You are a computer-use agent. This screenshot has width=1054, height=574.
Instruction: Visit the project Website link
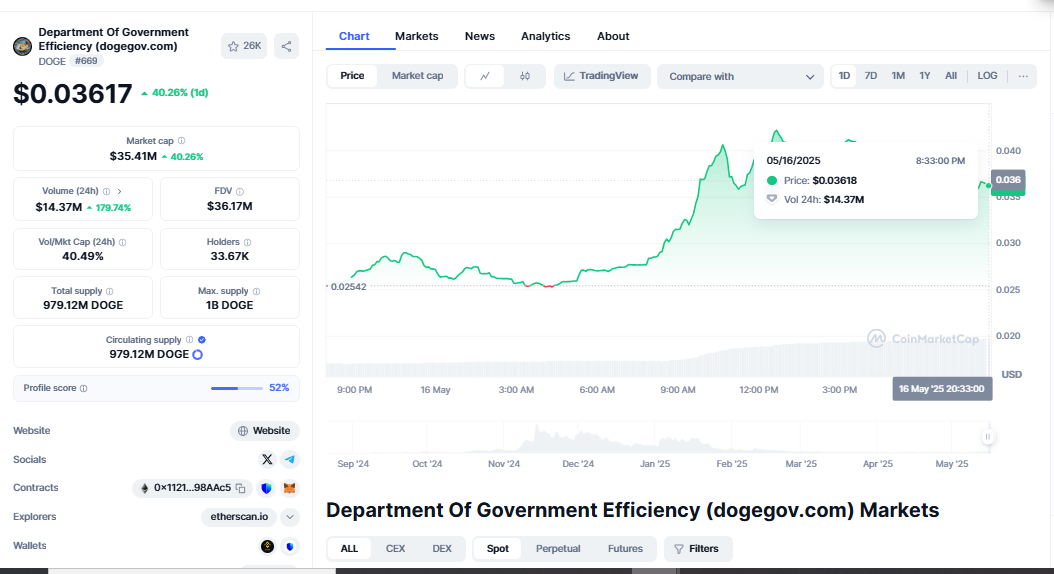click(265, 431)
